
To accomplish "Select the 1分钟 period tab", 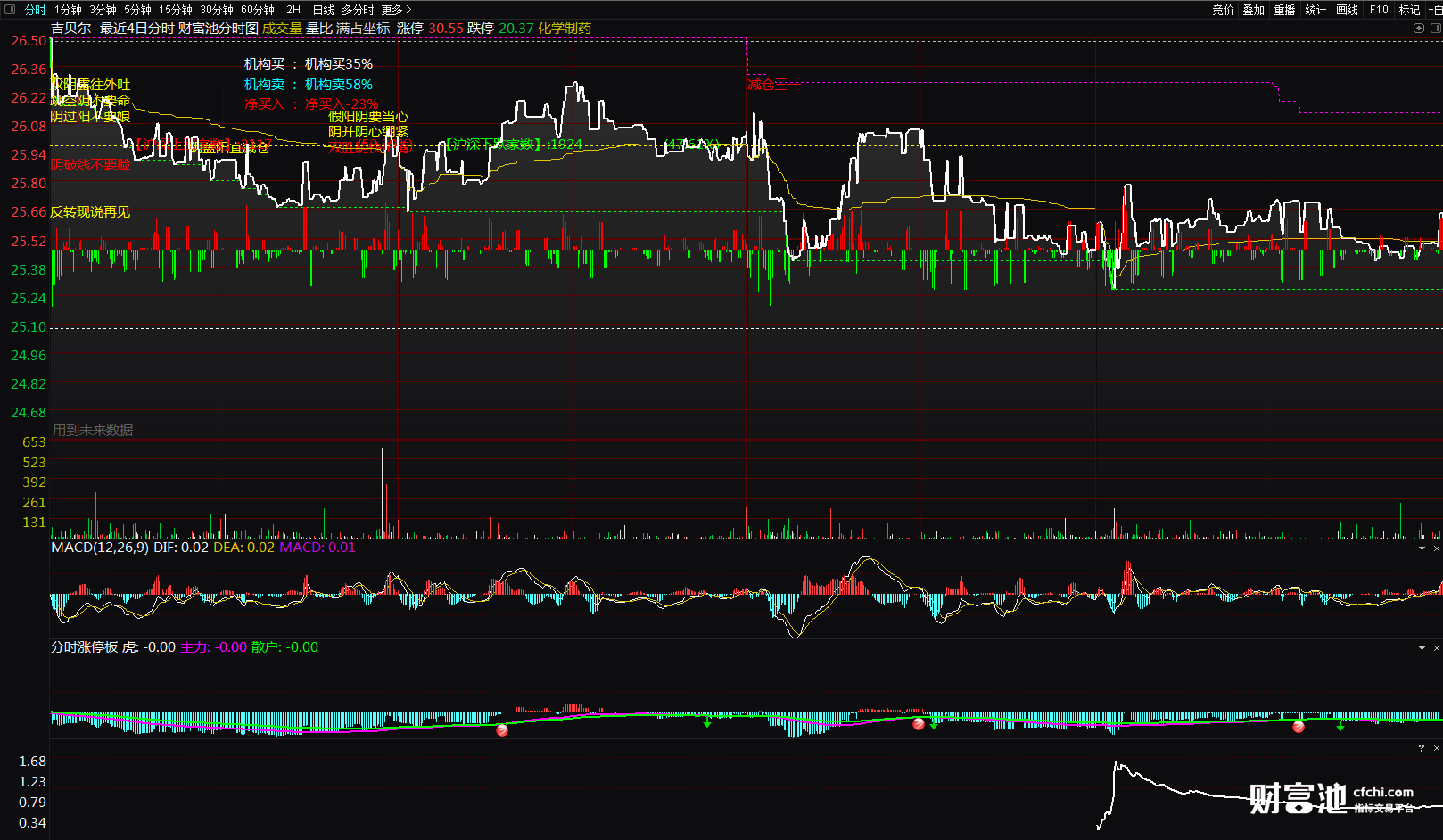I will tap(68, 10).
